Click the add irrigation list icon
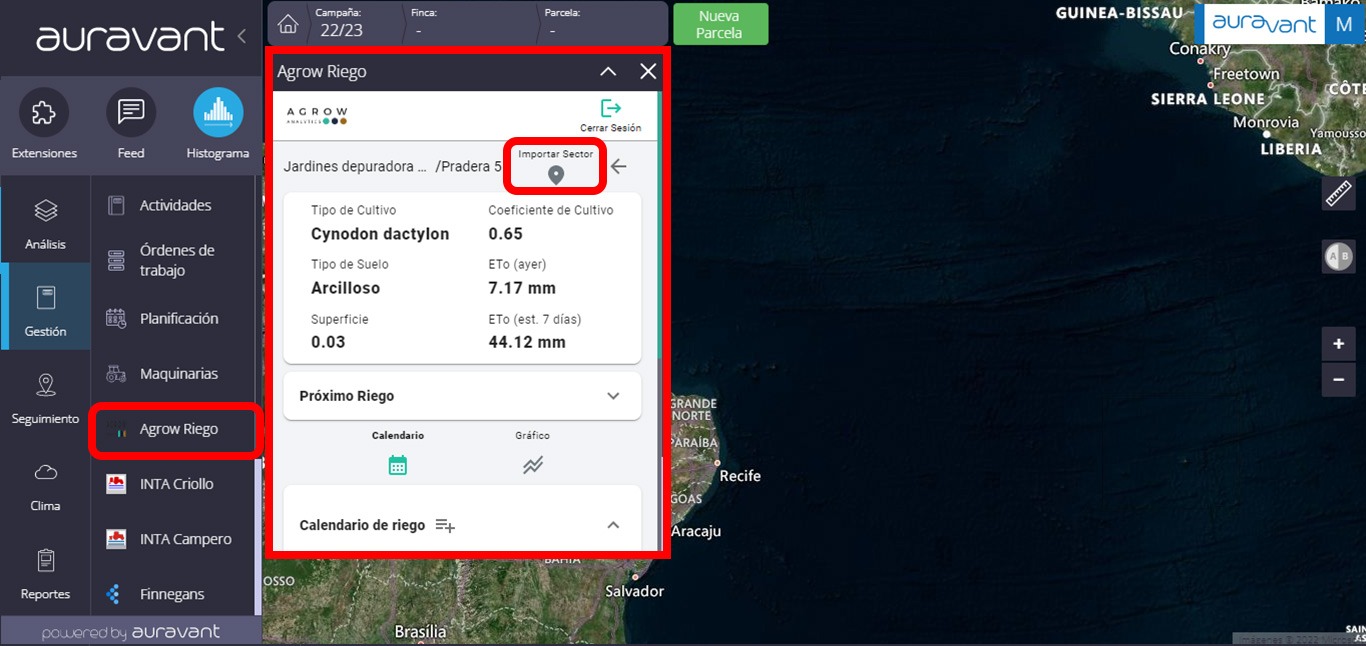Image resolution: width=1366 pixels, height=646 pixels. pos(445,525)
